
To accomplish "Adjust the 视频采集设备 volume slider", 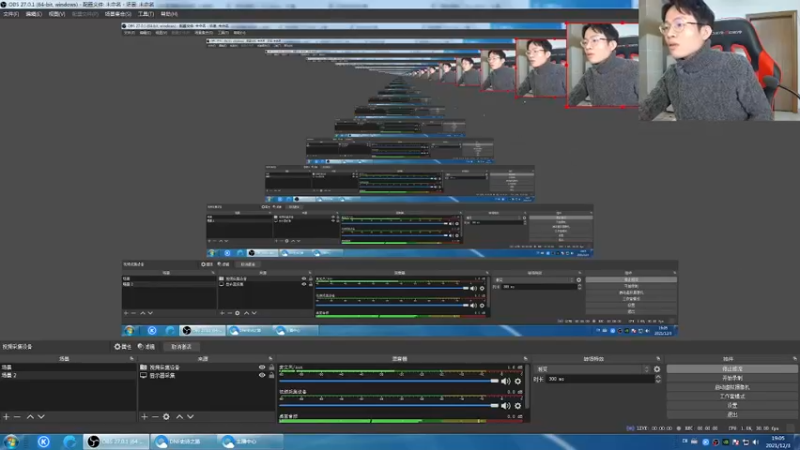I will [x=389, y=406].
